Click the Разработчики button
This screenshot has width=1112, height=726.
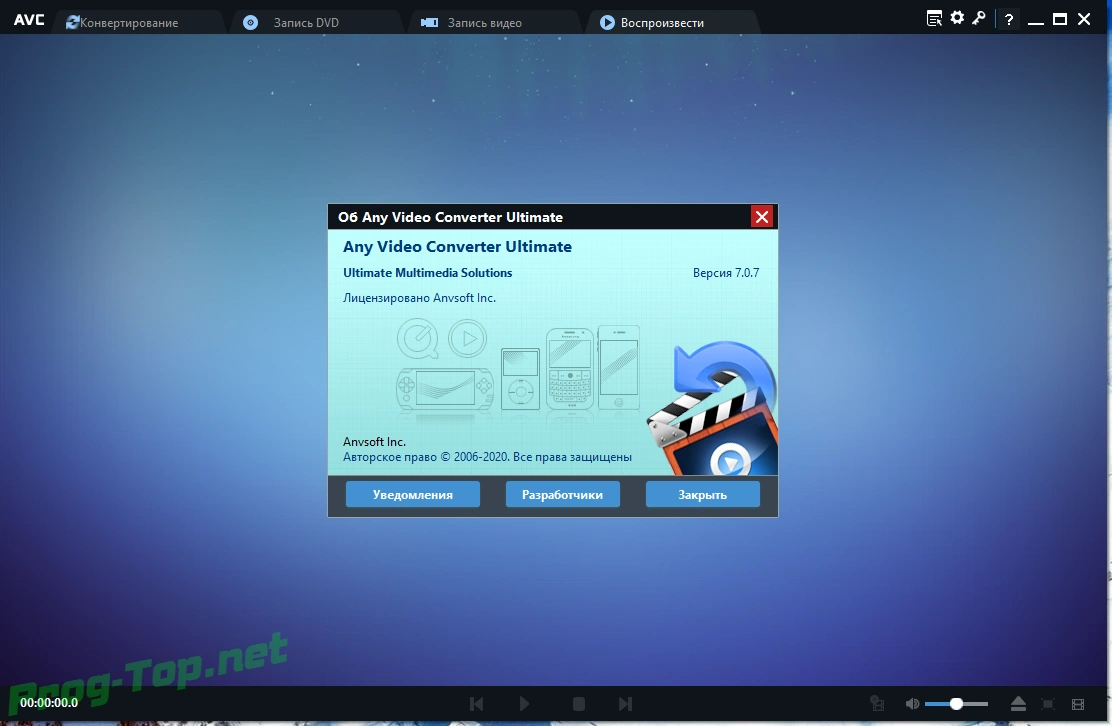pos(562,494)
